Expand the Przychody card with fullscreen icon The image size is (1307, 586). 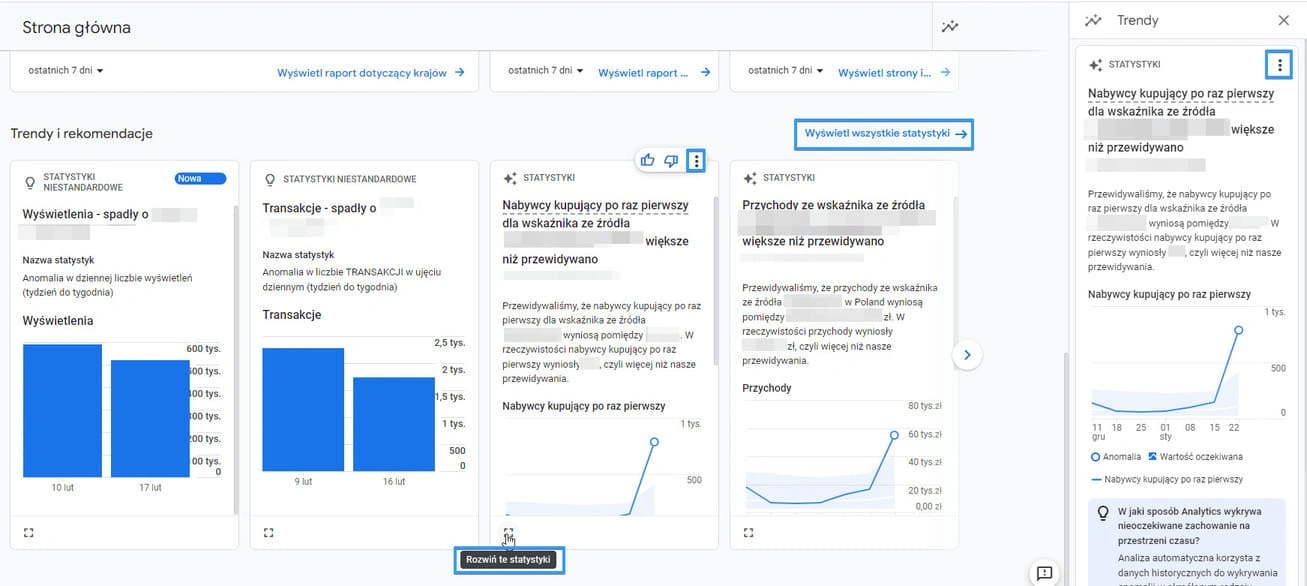click(749, 533)
